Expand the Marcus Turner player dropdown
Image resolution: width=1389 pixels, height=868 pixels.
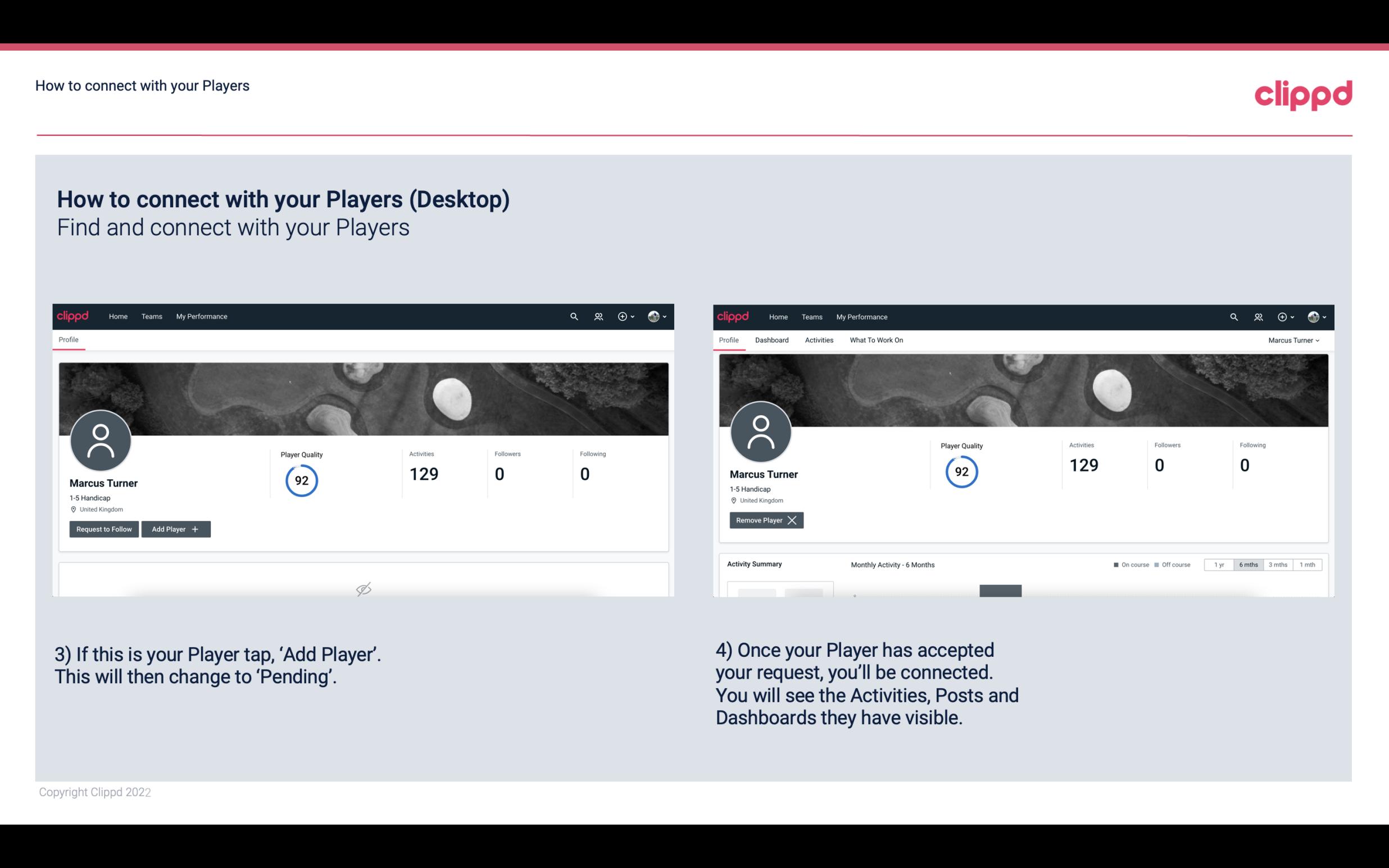click(x=1294, y=340)
